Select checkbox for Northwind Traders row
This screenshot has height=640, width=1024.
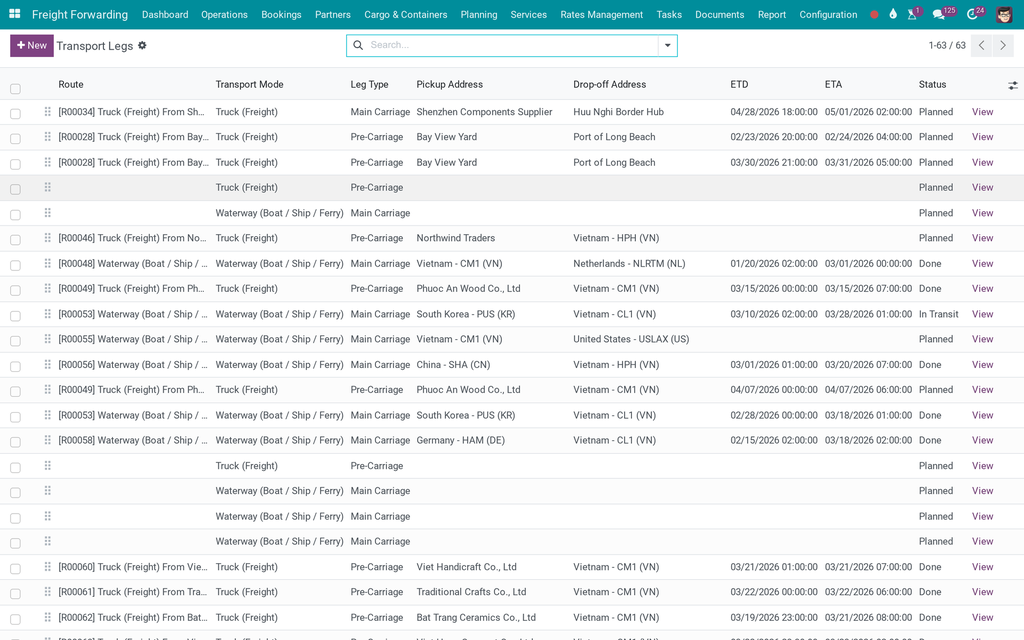point(16,240)
